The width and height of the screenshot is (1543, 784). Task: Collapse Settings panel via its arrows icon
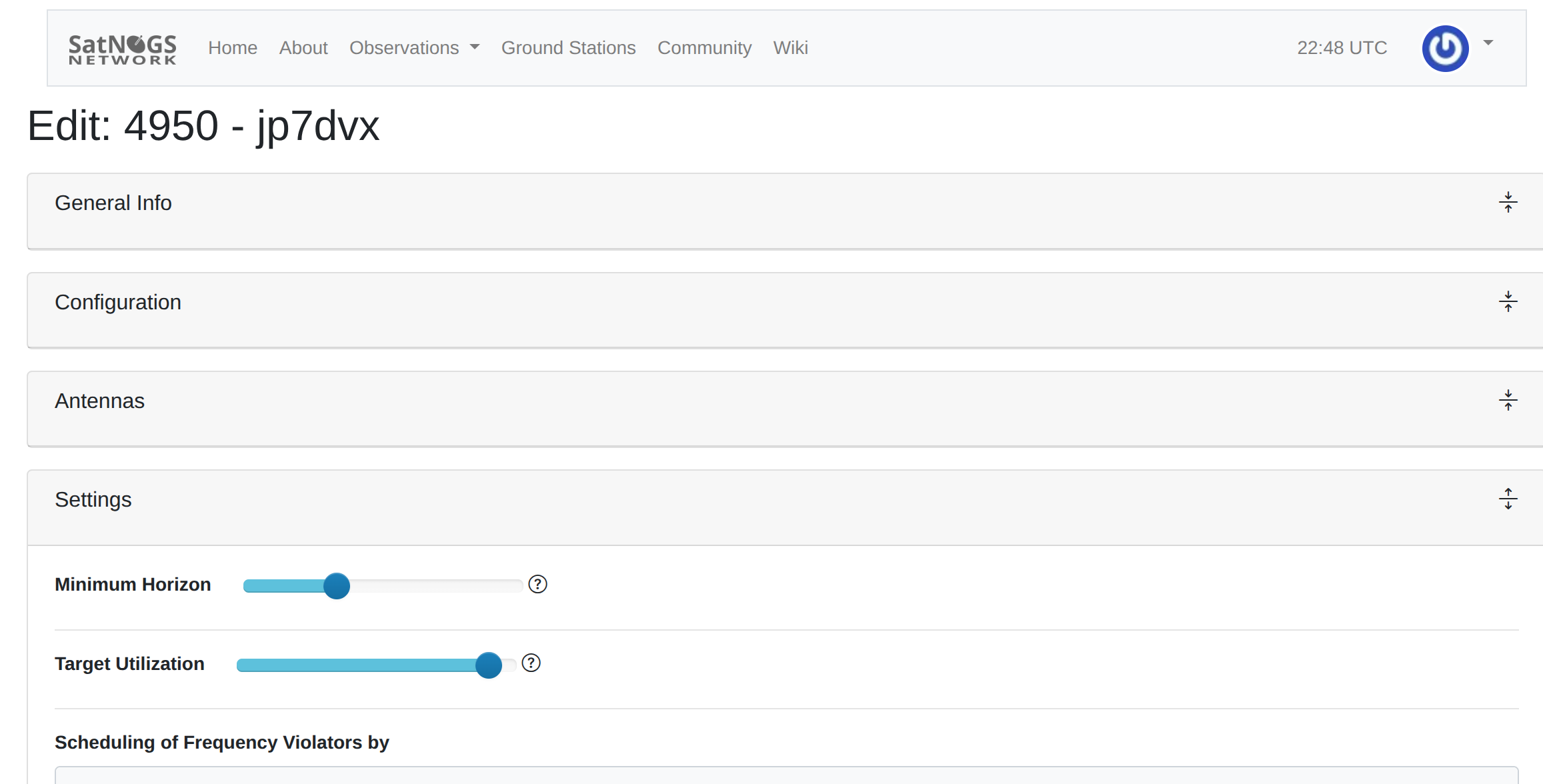click(1508, 499)
